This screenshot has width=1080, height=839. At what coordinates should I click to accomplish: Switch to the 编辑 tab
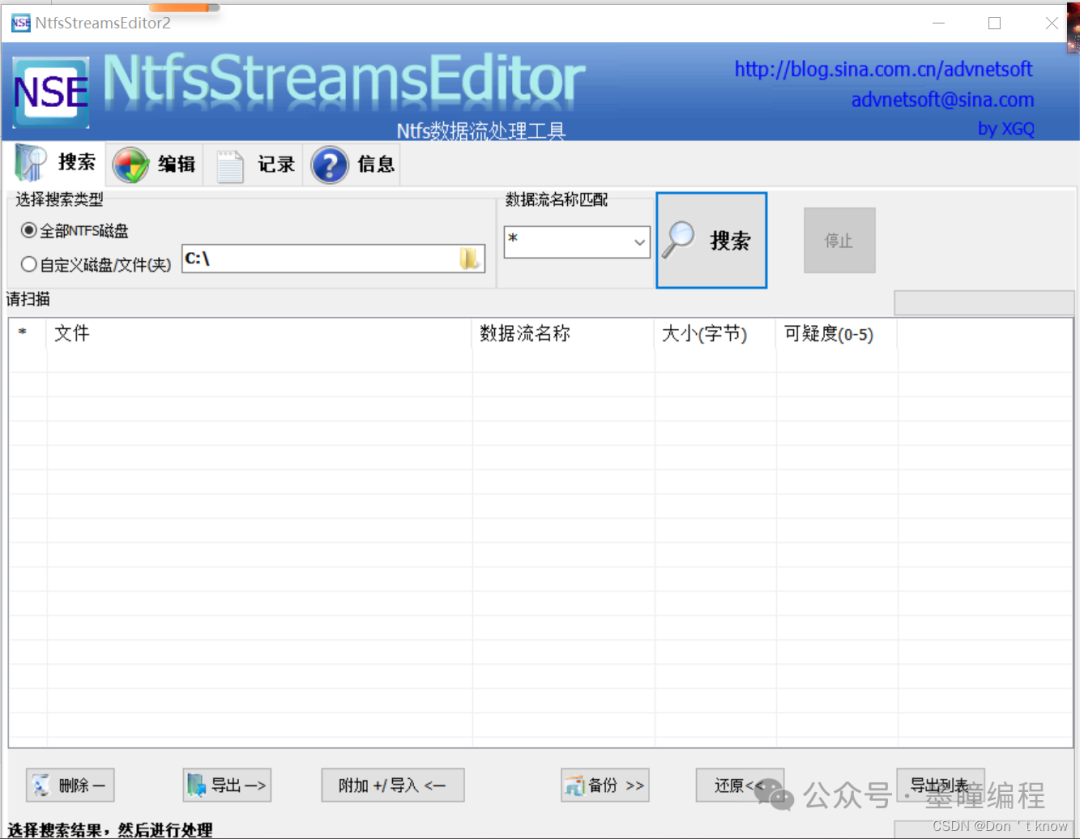point(155,164)
